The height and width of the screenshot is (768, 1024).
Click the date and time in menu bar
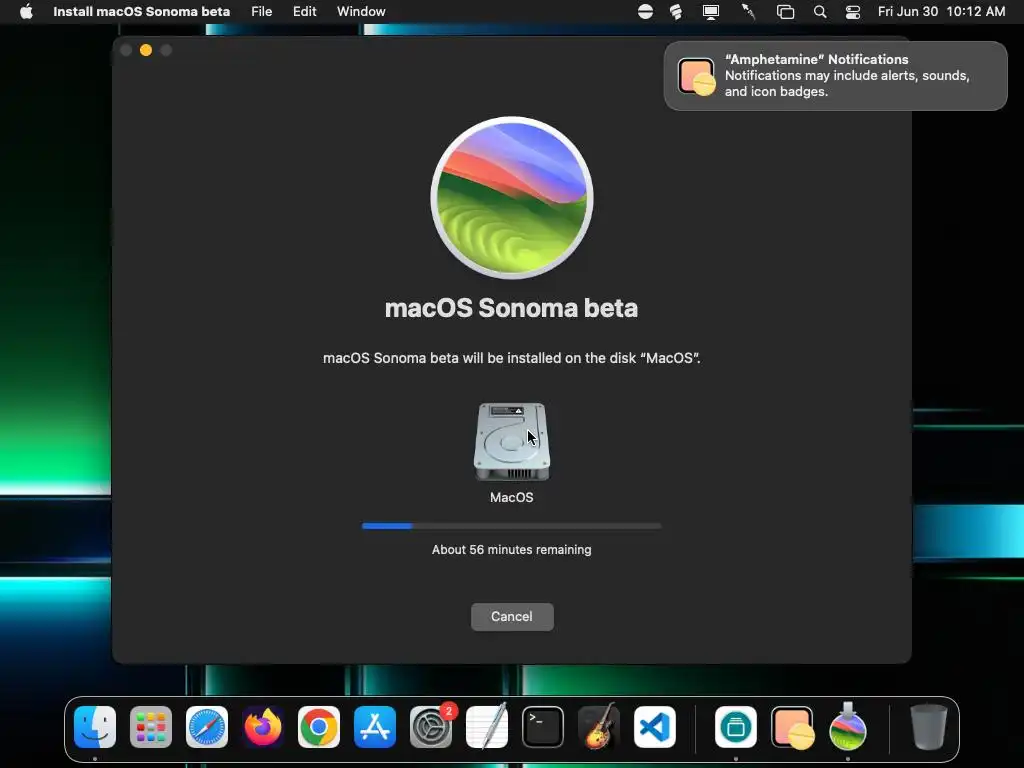click(x=941, y=11)
